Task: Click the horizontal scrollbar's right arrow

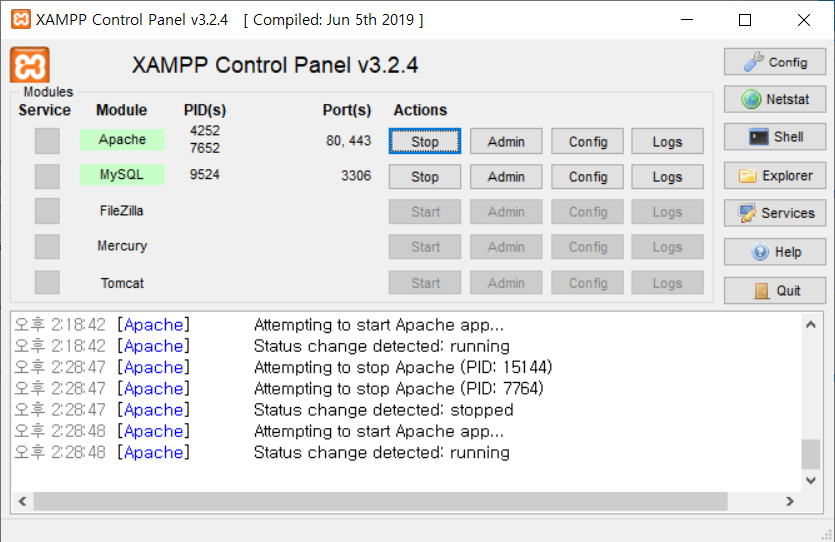Action: click(790, 501)
